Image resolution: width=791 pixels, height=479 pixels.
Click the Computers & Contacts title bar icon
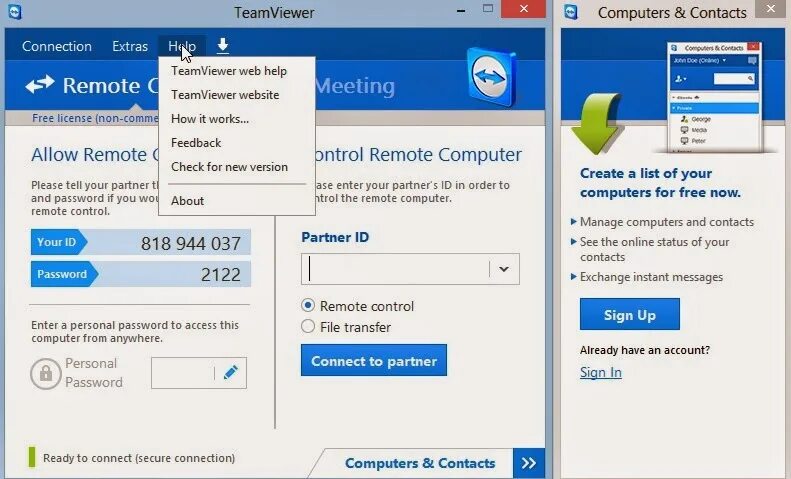click(x=571, y=12)
